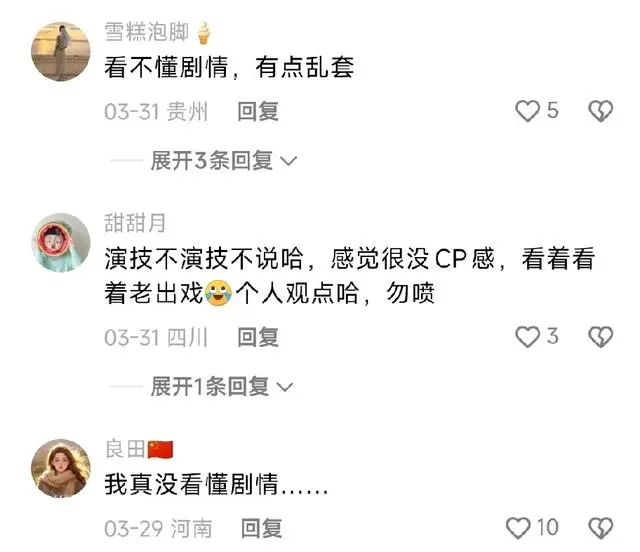This screenshot has height=552, width=640.
Task: Open 甜甜月's profile picture
Action: 61,242
